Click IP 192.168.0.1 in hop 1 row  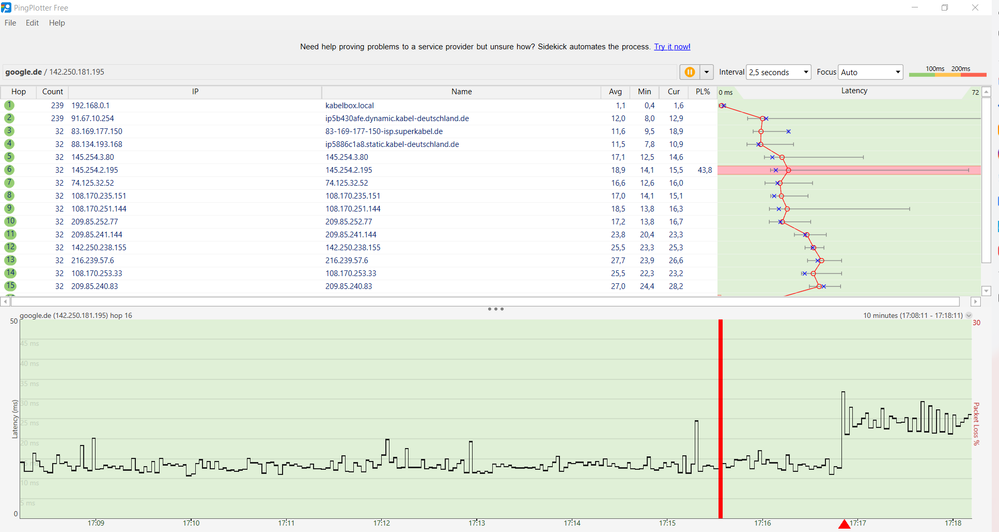[x=90, y=106]
